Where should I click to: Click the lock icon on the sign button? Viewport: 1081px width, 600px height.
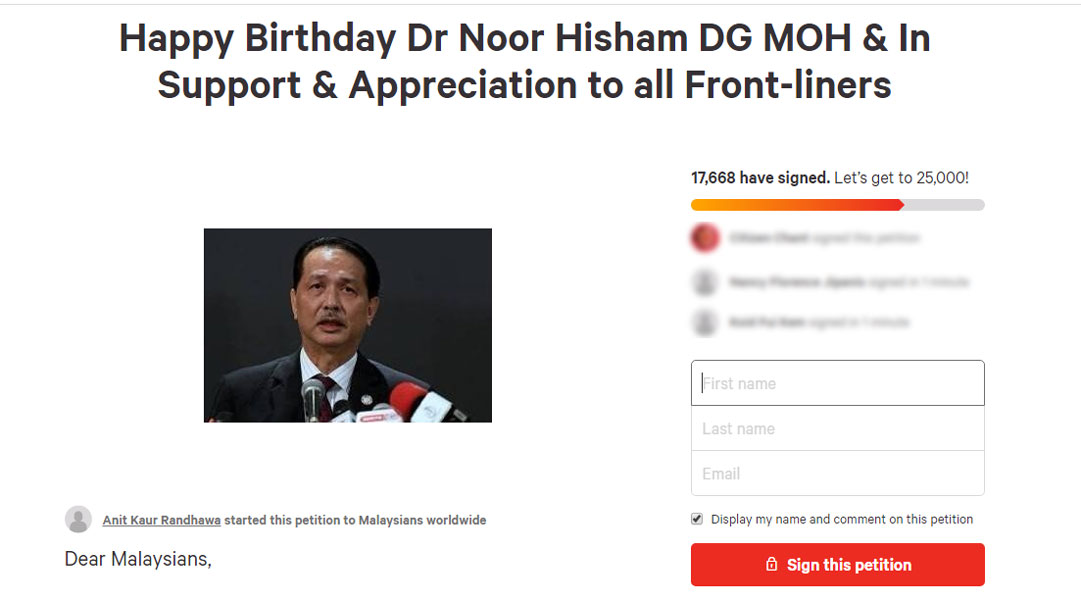[x=771, y=564]
